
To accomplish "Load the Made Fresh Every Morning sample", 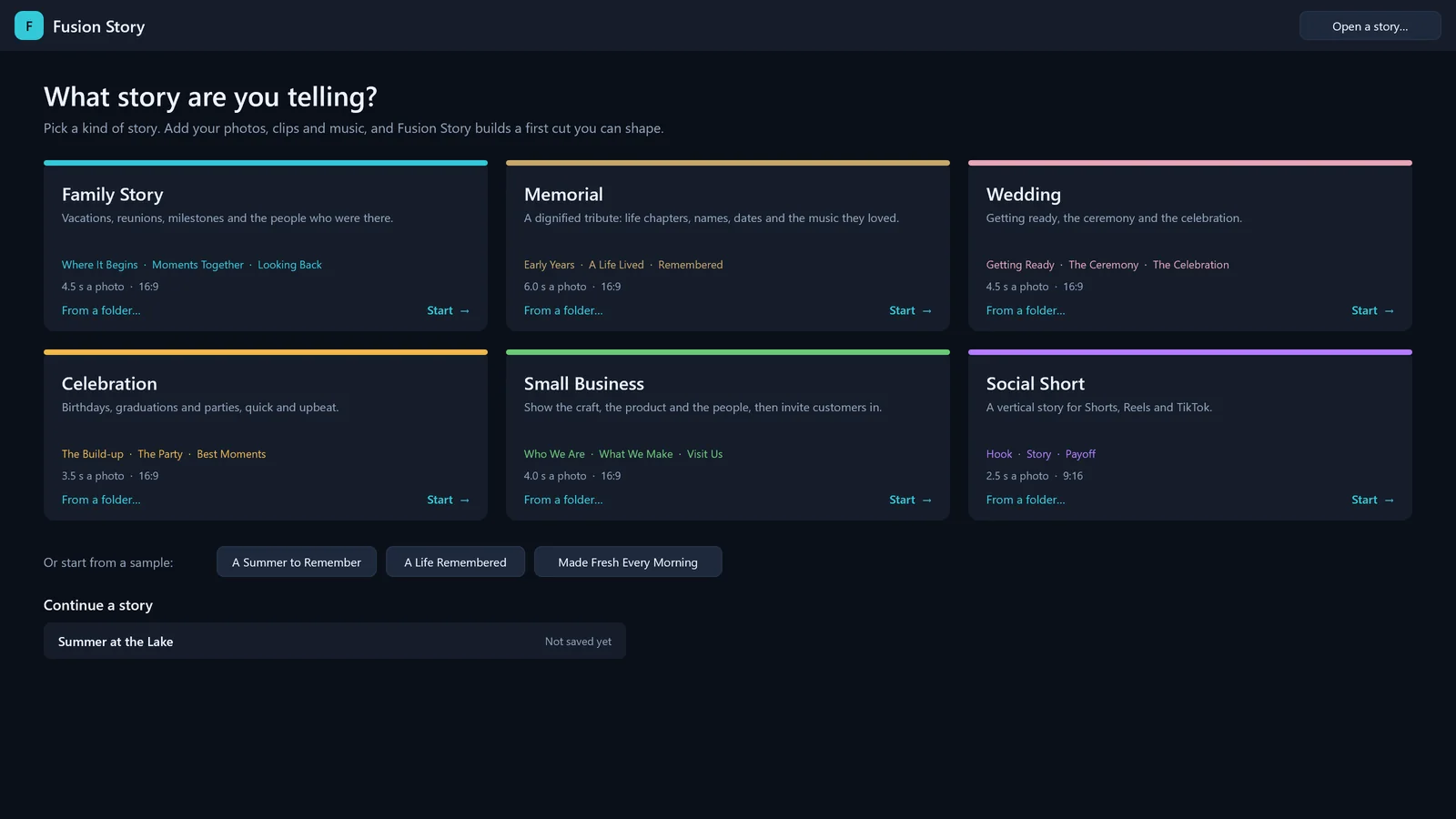I will (628, 562).
